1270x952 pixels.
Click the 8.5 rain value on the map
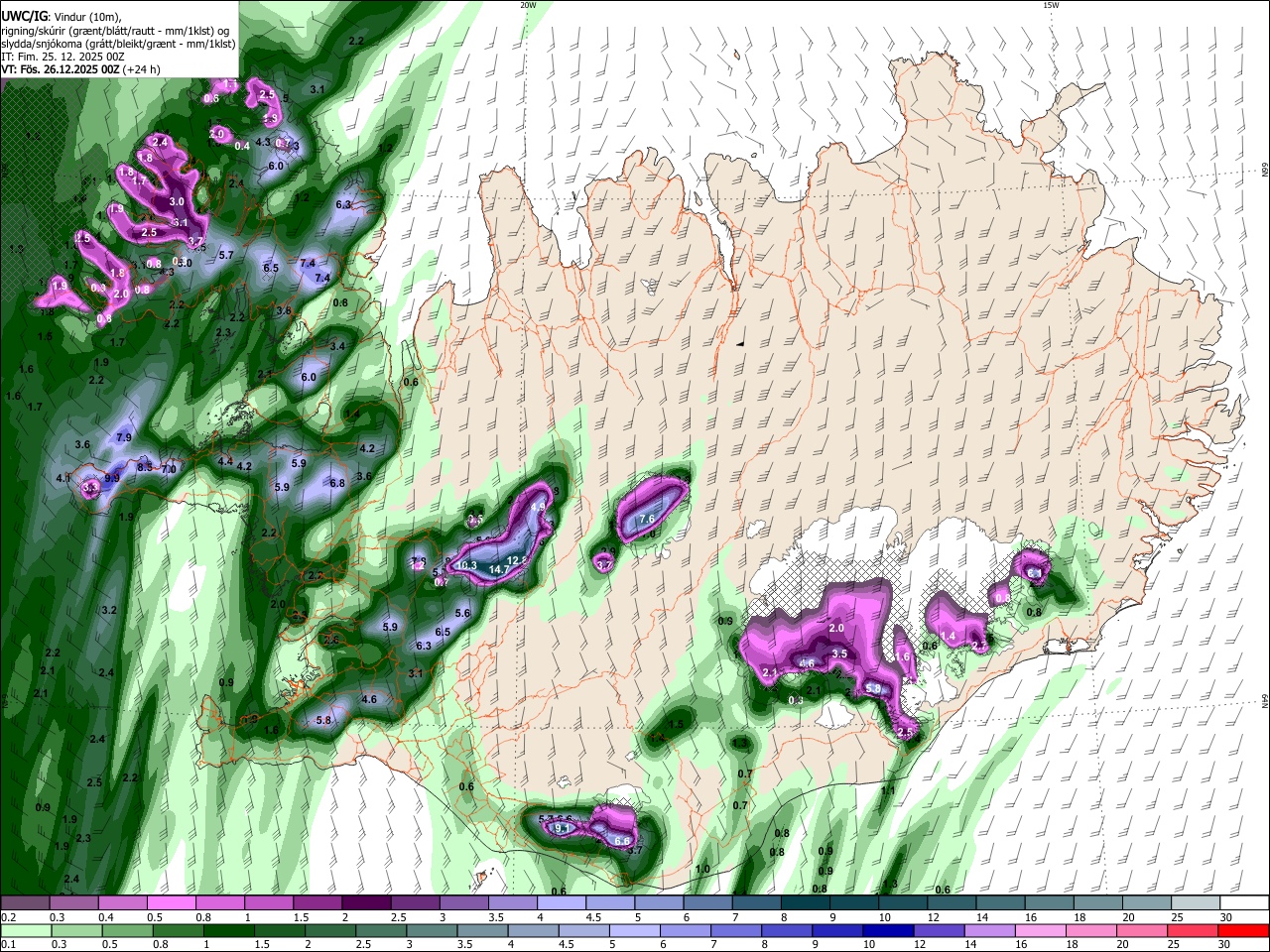[x=144, y=466]
